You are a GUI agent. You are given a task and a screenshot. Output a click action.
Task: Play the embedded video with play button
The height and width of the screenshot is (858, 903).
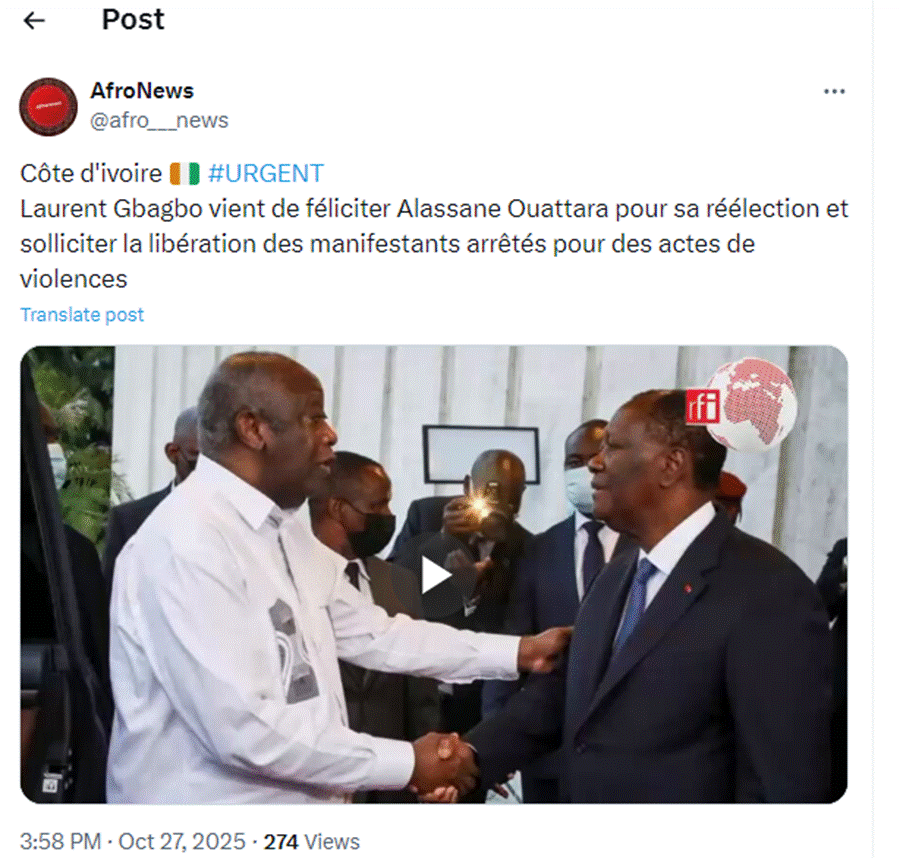(435, 575)
